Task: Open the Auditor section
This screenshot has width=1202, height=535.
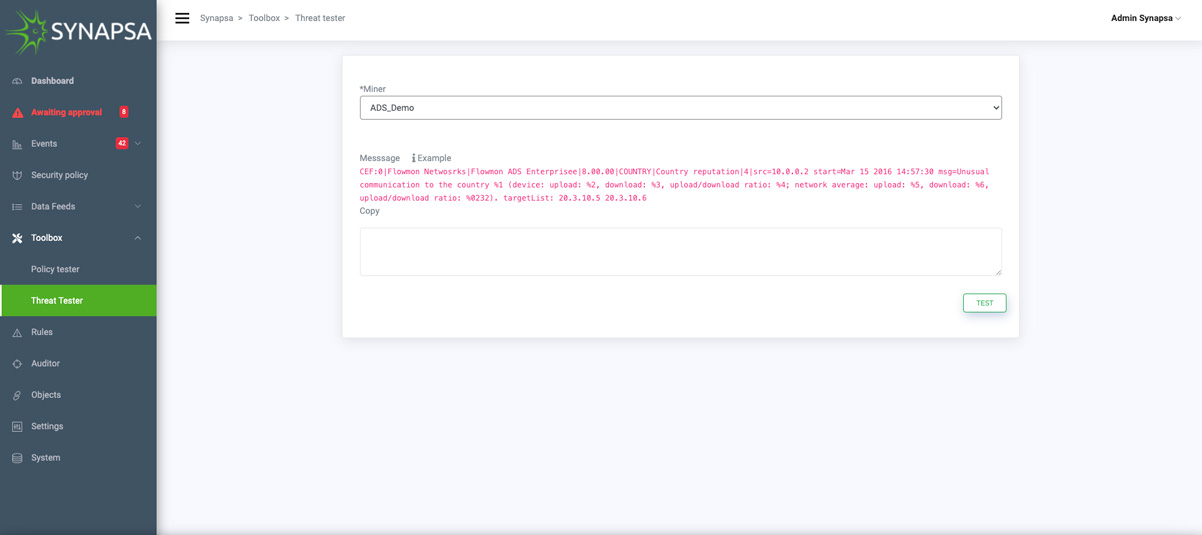Action: [45, 364]
